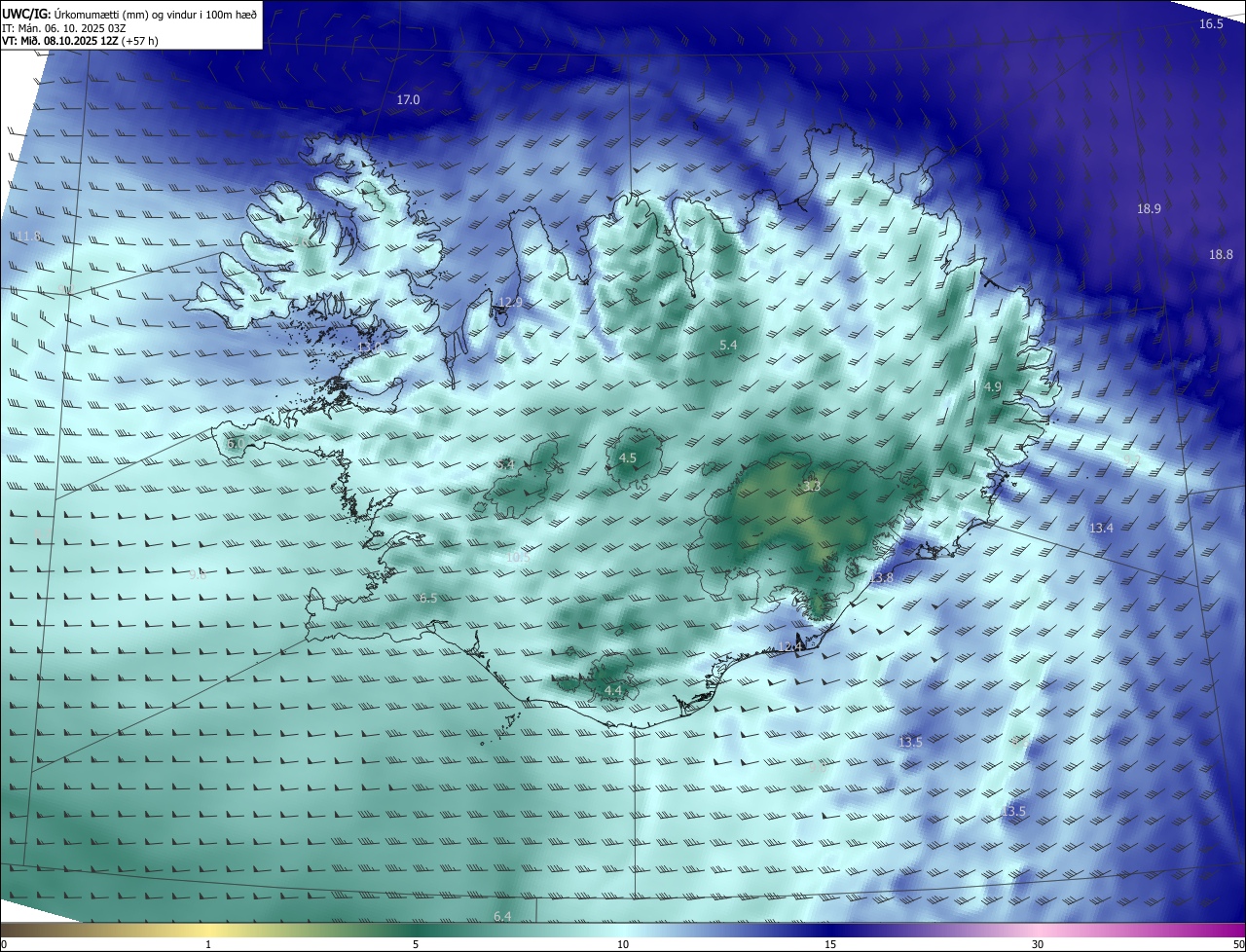Screen dimensions: 1246x952
Task: Click the 16.5 value label
Action: tap(1211, 24)
